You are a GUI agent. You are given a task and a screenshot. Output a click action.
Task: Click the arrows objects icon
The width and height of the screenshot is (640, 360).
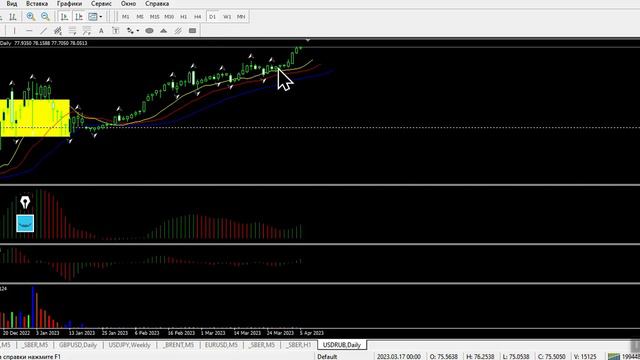click(x=130, y=31)
